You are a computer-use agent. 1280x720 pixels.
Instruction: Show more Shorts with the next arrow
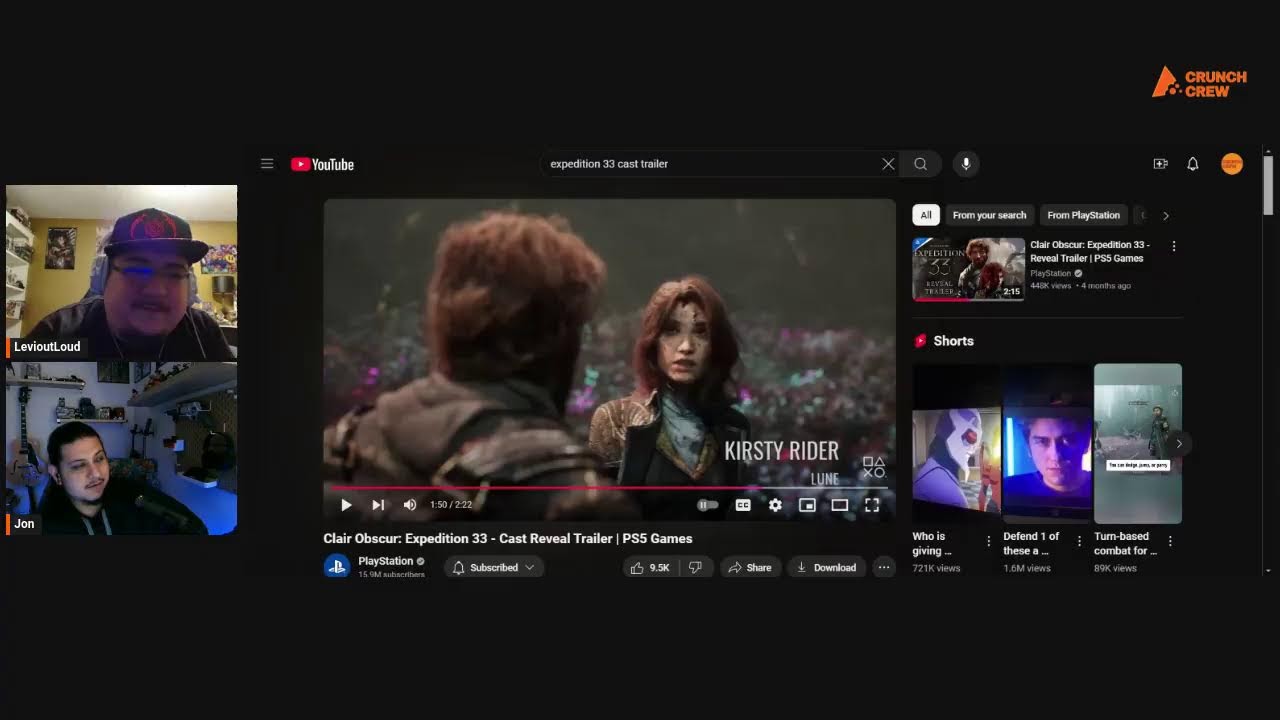coord(1179,444)
